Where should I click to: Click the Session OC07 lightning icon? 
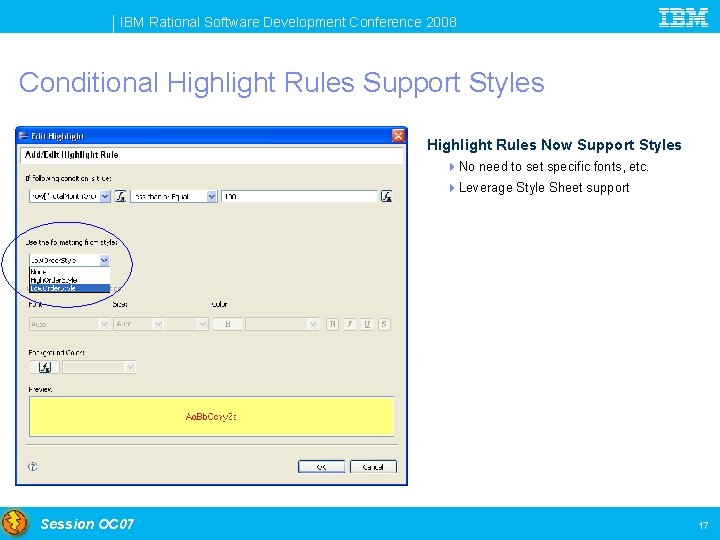15,523
